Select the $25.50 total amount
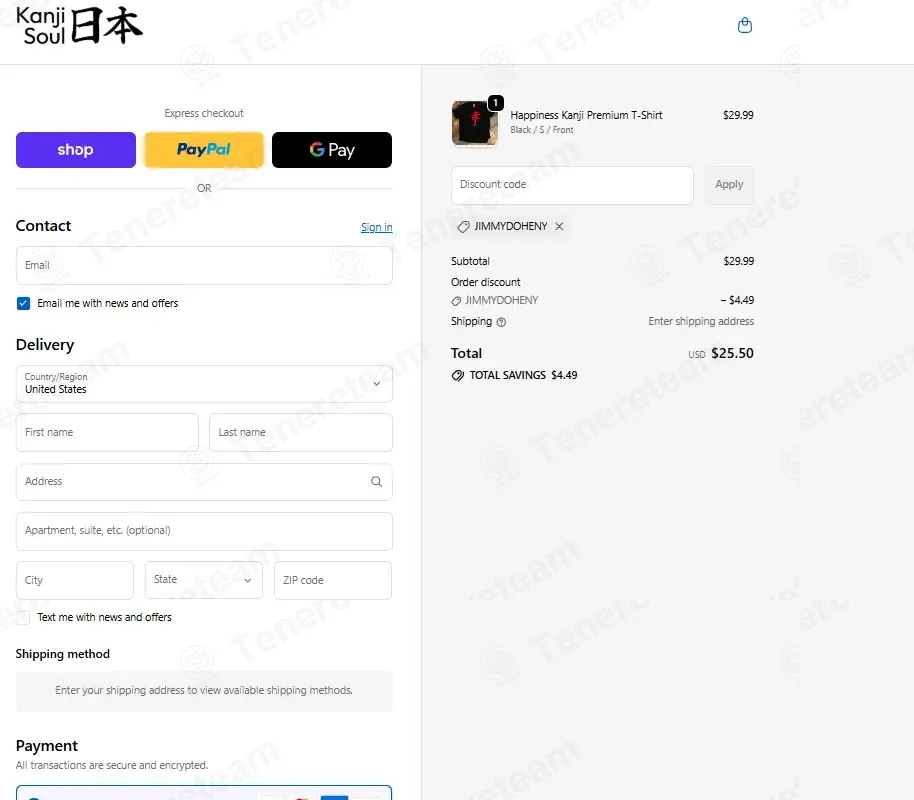Viewport: 914px width, 800px height. 732,353
